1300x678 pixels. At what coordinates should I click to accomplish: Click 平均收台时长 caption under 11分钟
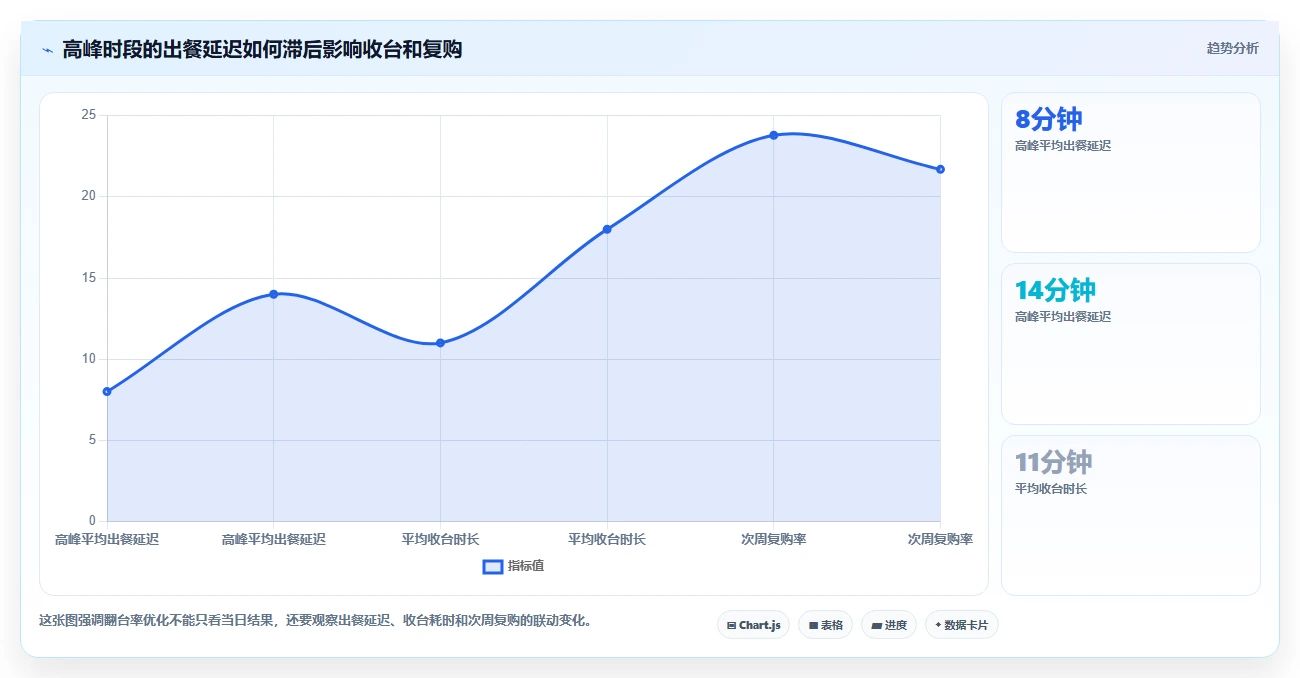click(x=1051, y=489)
